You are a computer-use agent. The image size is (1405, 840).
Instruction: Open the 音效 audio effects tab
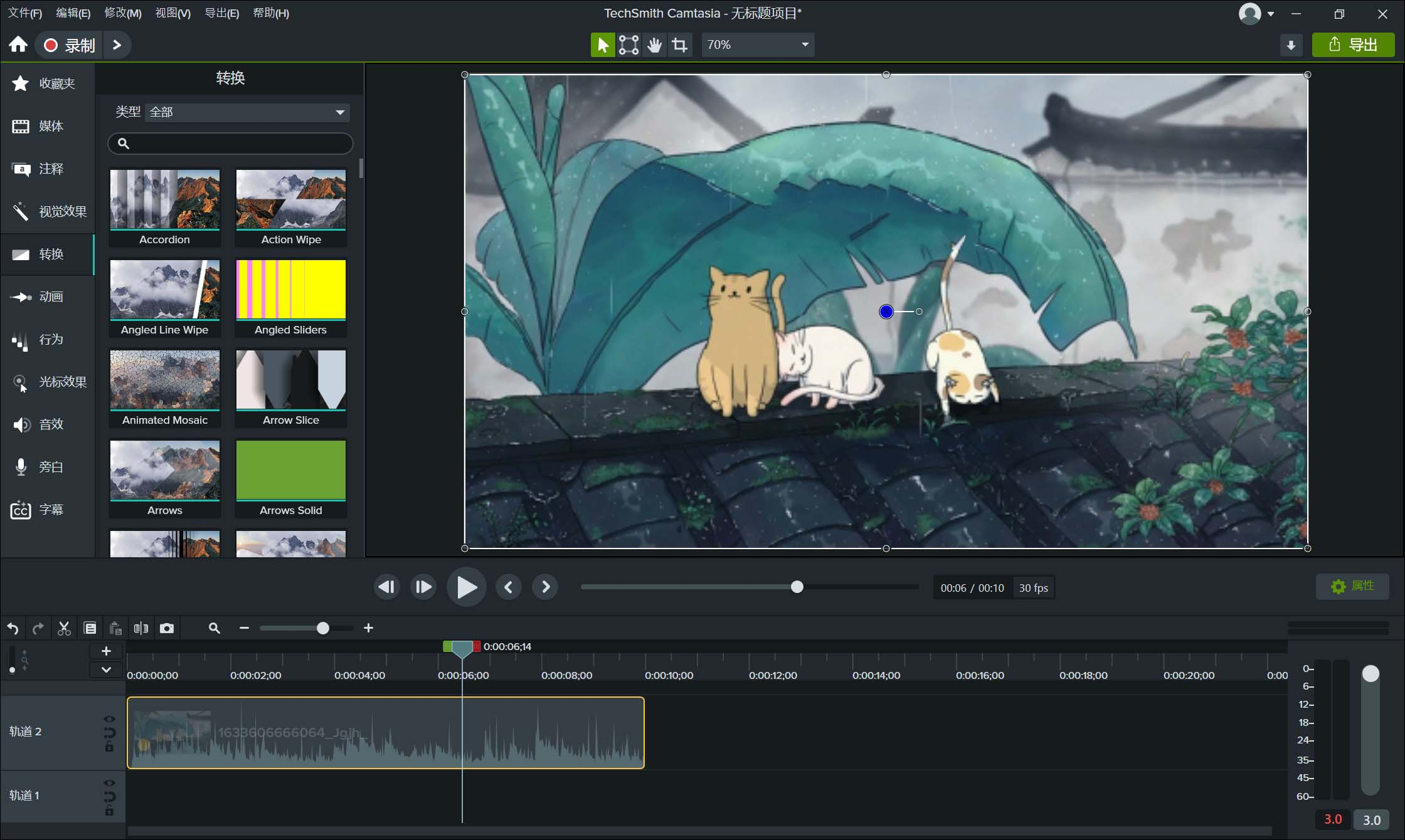[47, 424]
